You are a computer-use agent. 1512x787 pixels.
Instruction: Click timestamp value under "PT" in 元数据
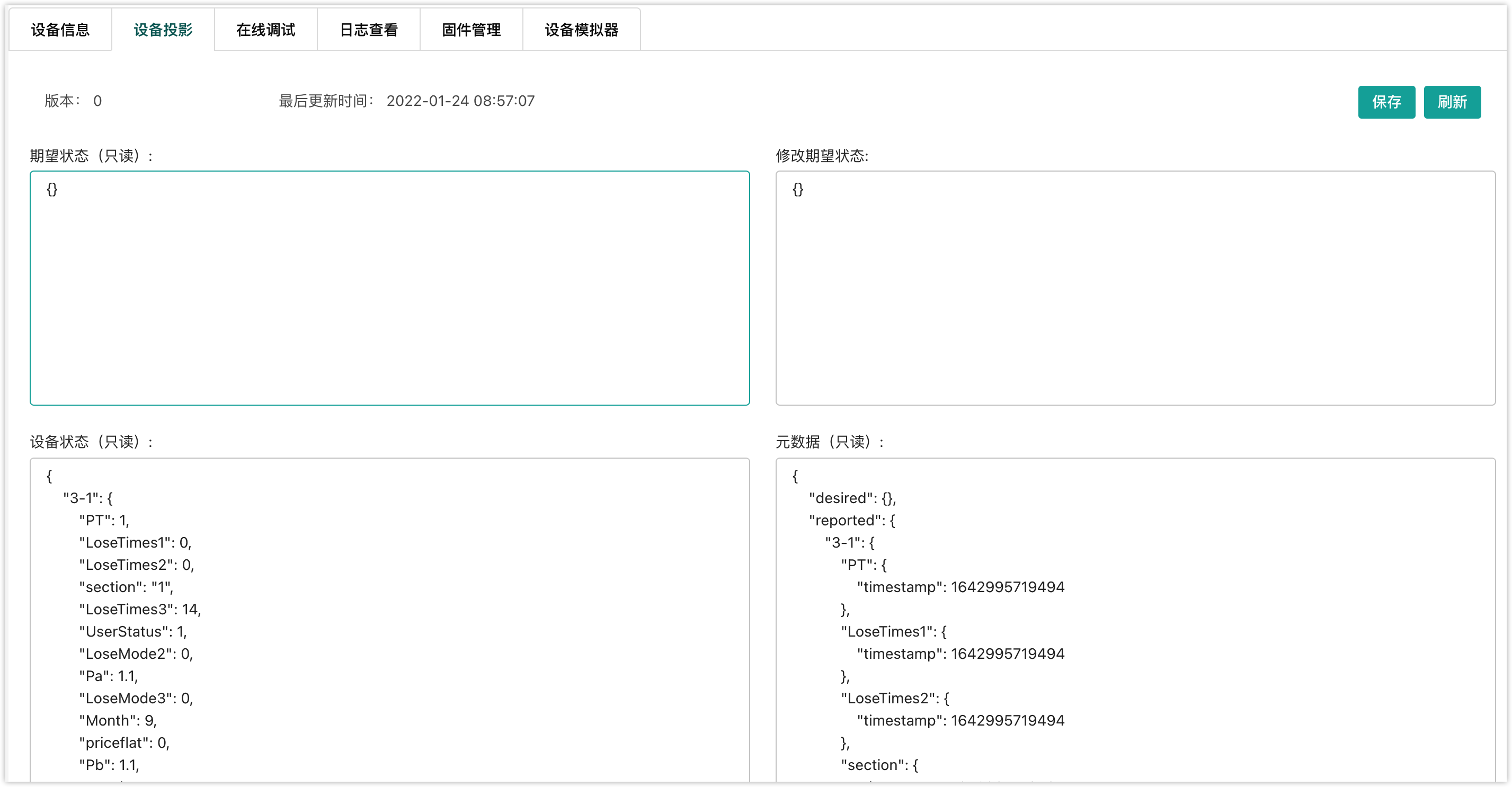point(1007,587)
